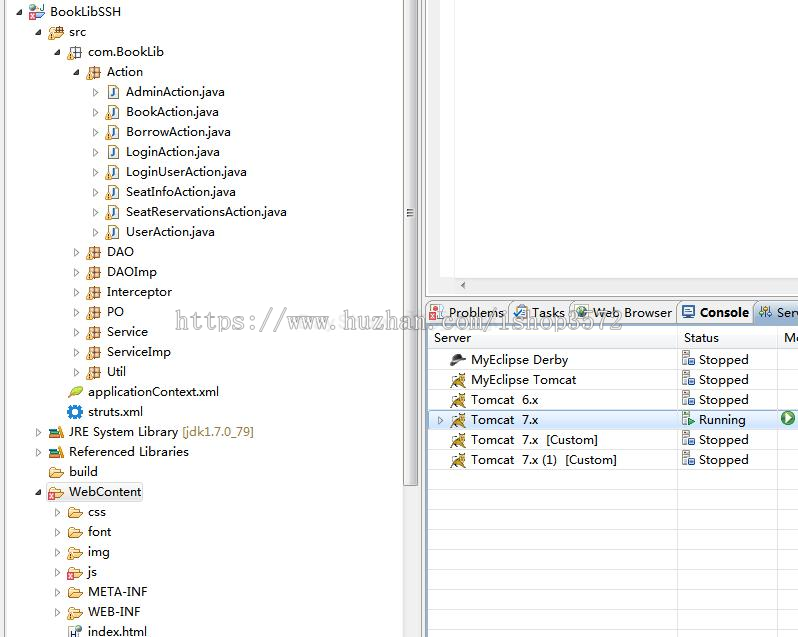The width and height of the screenshot is (798, 637).
Task: Expand the Tomcat 7.x server row
Action: [x=441, y=420]
